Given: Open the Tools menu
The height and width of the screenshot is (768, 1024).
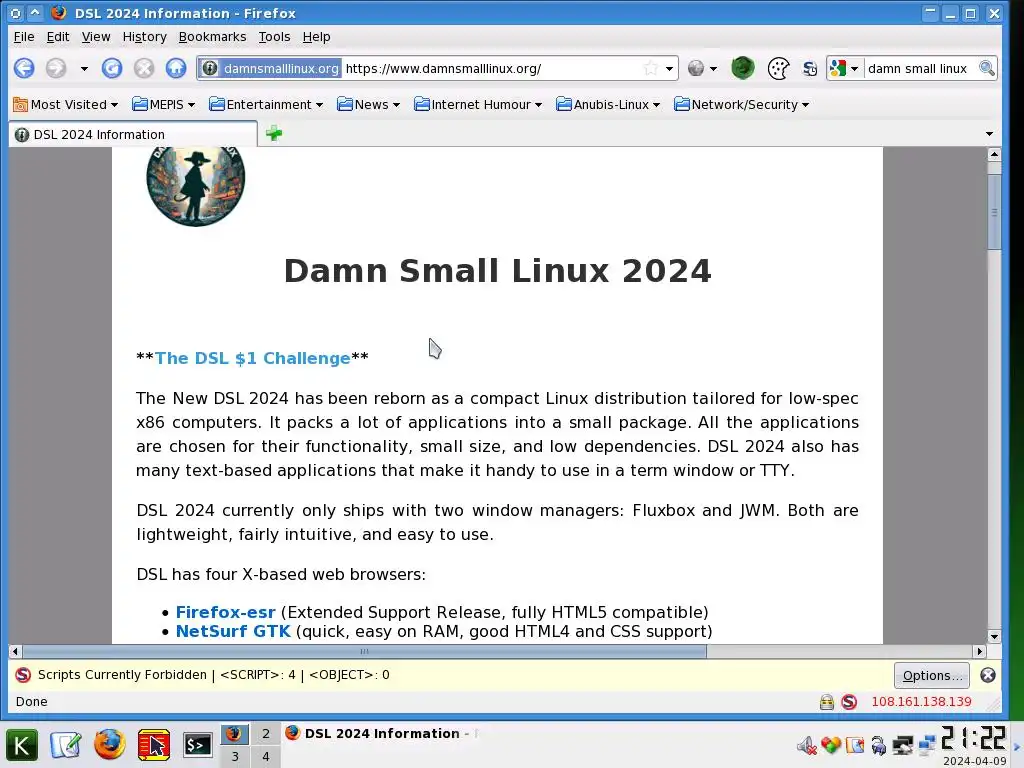Looking at the screenshot, I should point(274,37).
